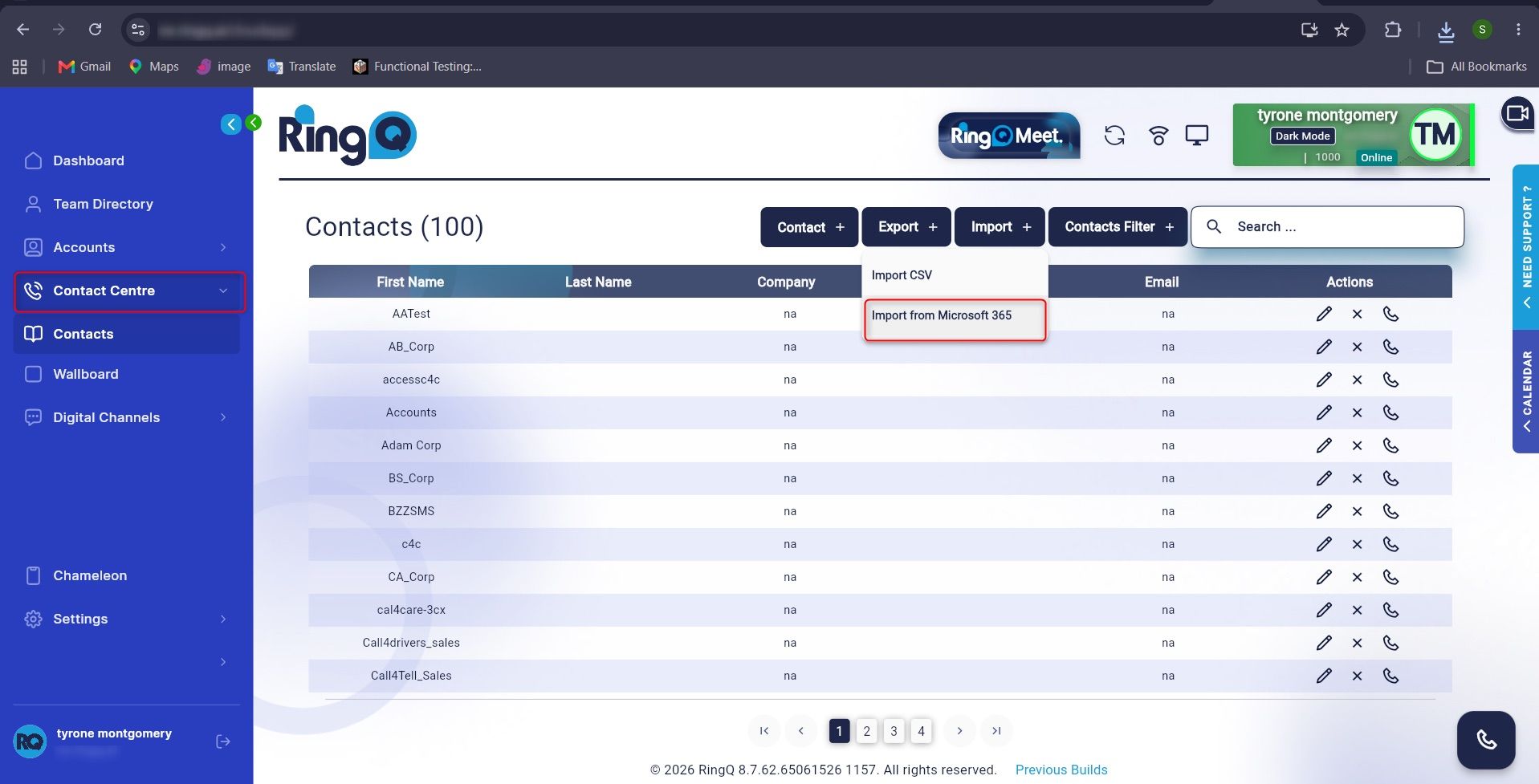Go to page 2 of contacts
The width and height of the screenshot is (1539, 784).
pyautogui.click(x=866, y=730)
